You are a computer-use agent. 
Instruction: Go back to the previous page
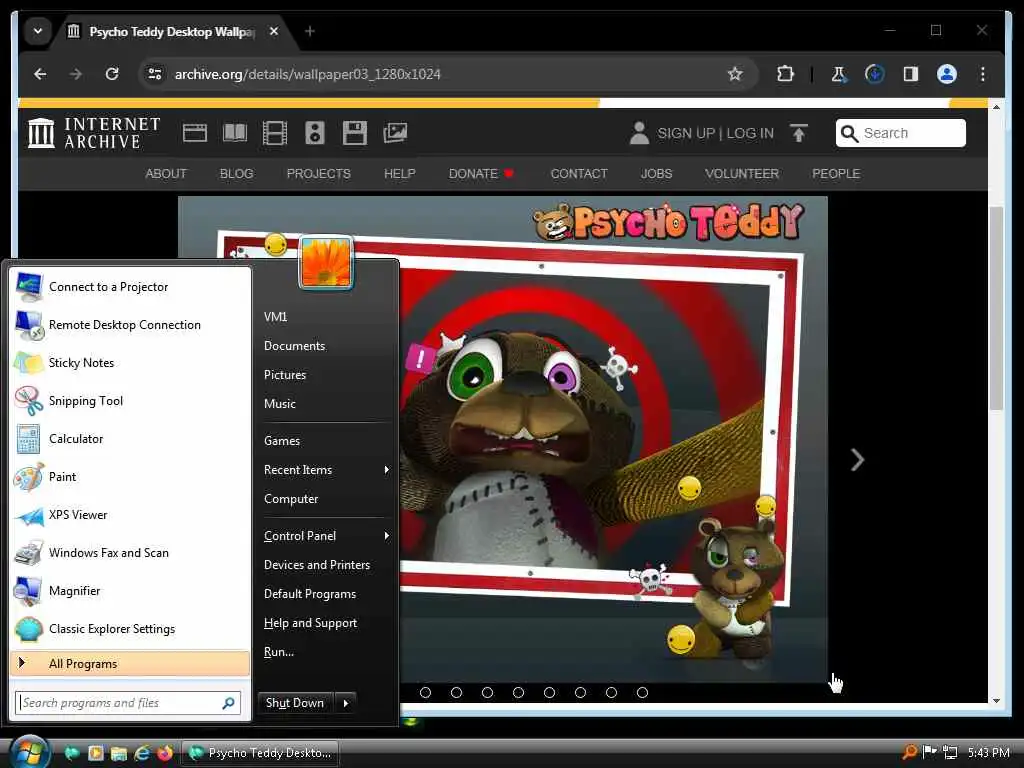(x=40, y=74)
